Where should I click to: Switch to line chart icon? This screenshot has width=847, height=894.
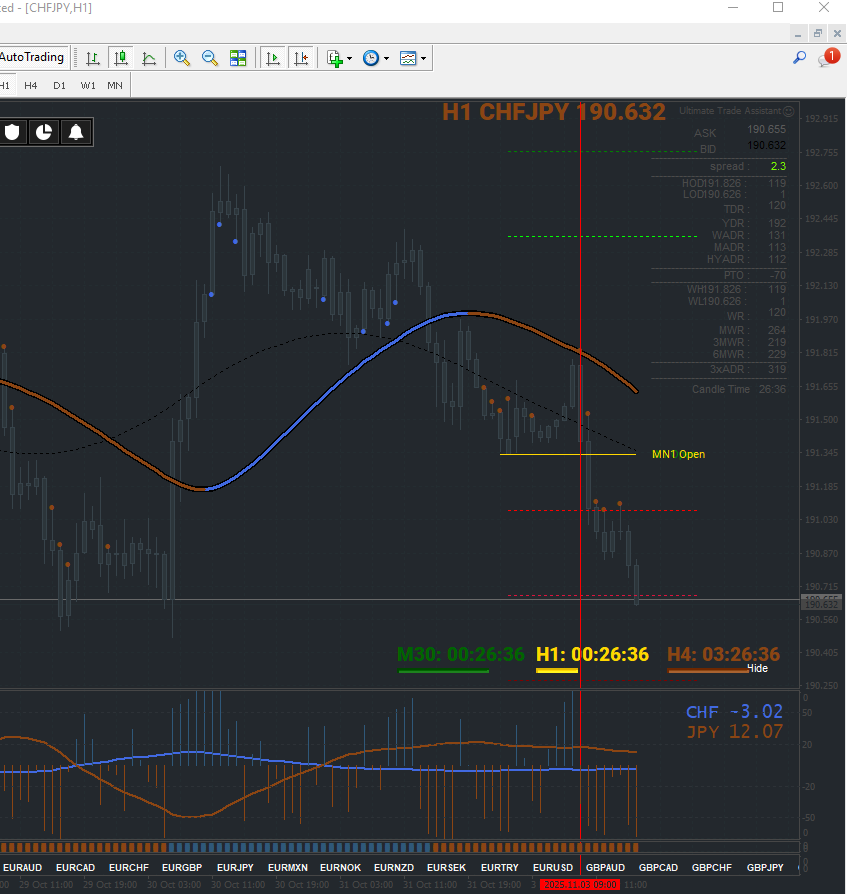click(x=149, y=58)
